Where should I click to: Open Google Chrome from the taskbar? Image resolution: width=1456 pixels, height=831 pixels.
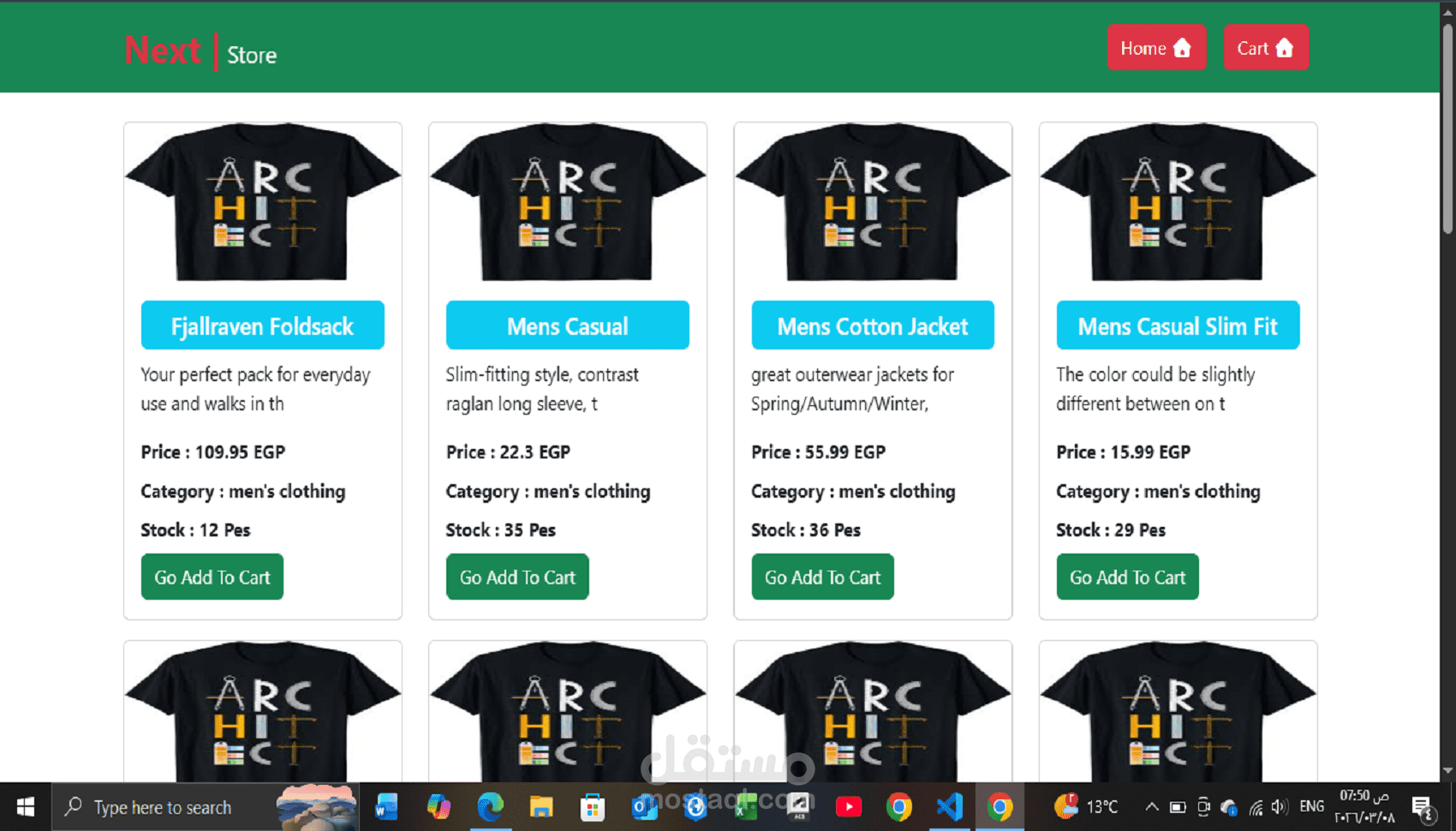pyautogui.click(x=898, y=806)
